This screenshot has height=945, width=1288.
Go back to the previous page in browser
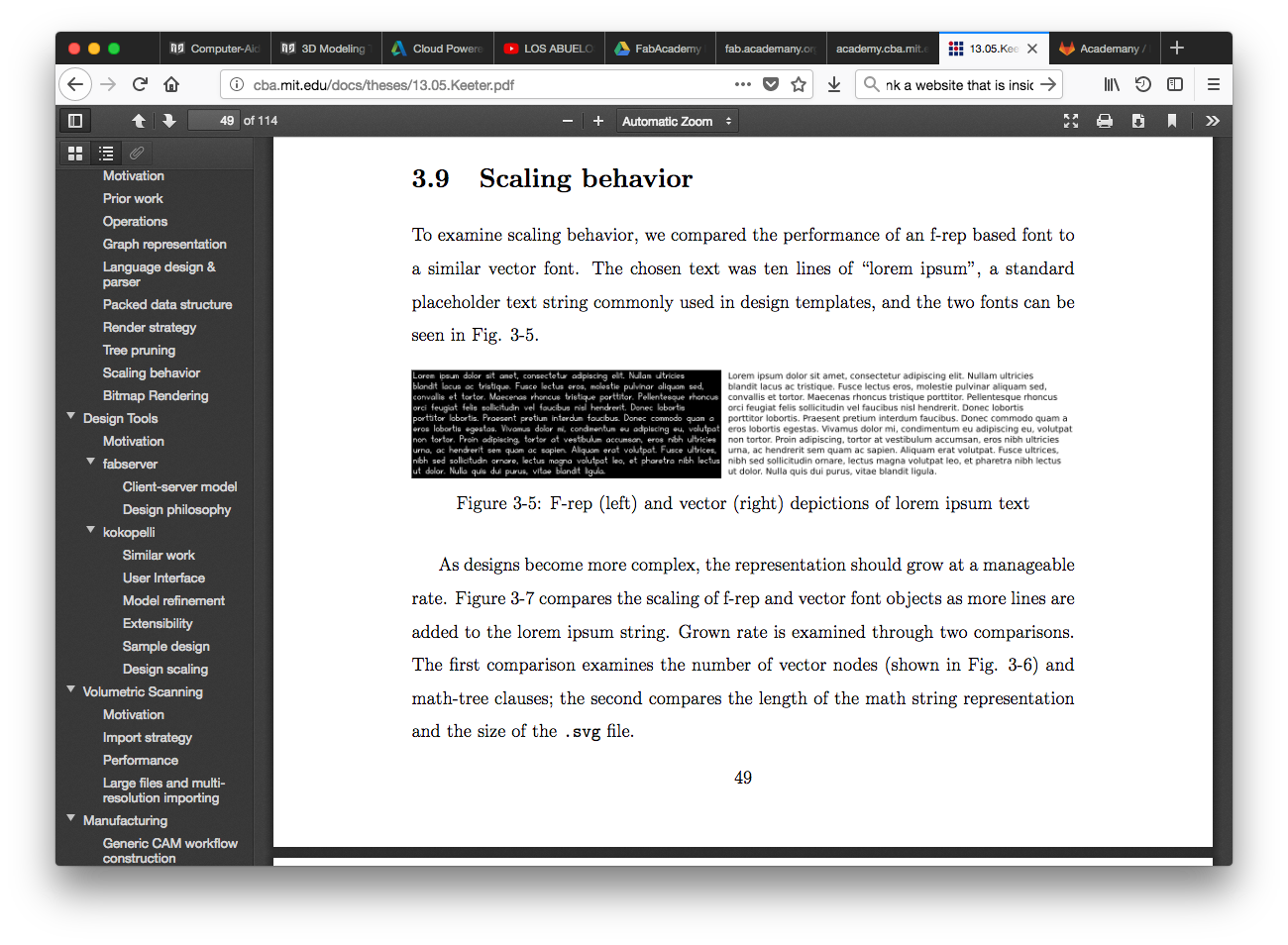tap(75, 84)
